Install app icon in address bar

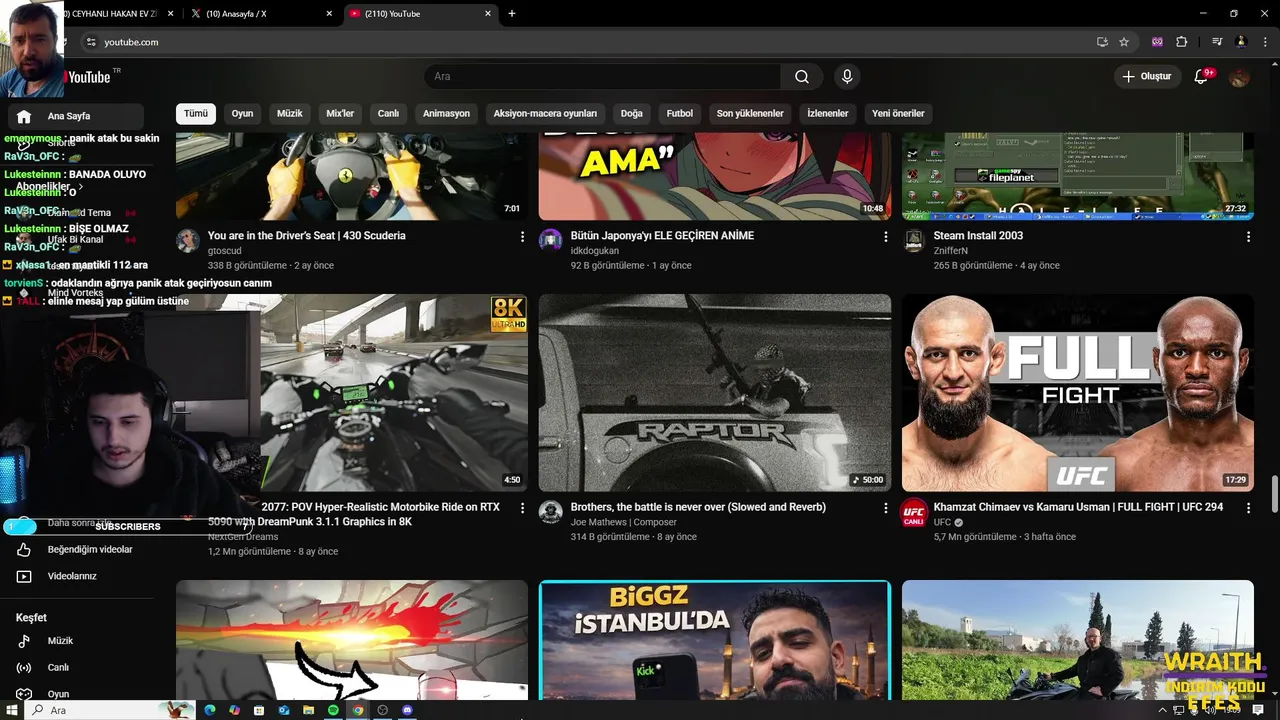[1102, 42]
